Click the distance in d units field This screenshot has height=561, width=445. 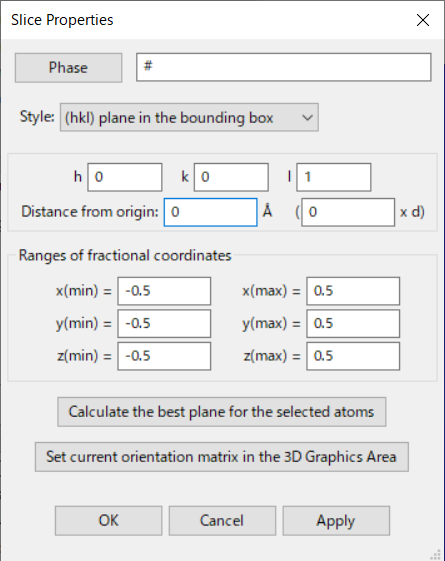pos(348,212)
